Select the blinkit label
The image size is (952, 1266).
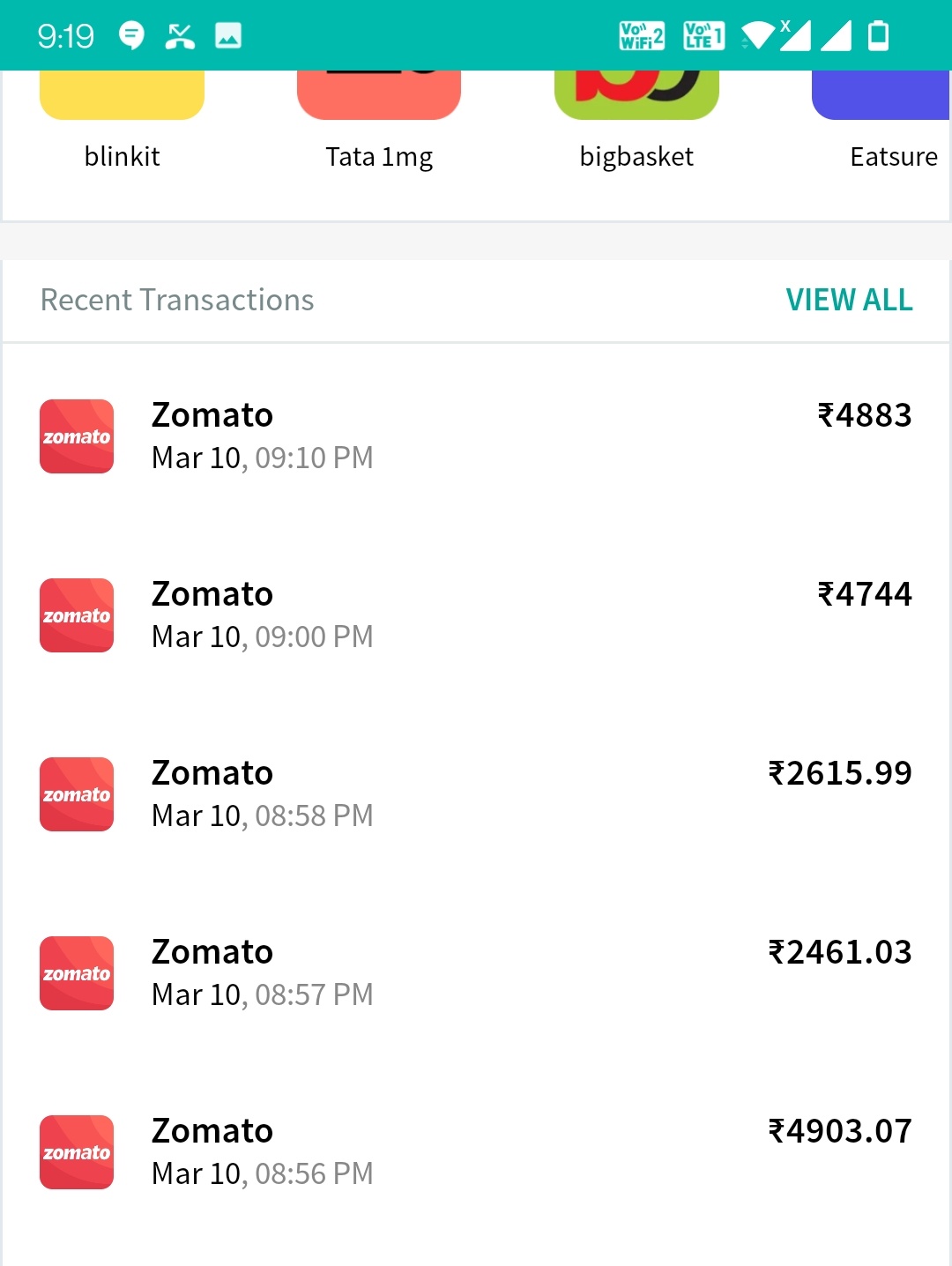pyautogui.click(x=122, y=157)
